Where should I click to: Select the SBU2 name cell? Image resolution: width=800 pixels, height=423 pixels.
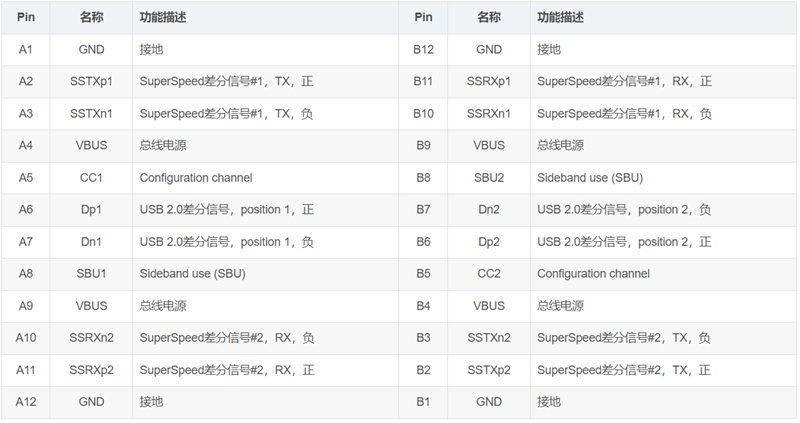pos(489,177)
